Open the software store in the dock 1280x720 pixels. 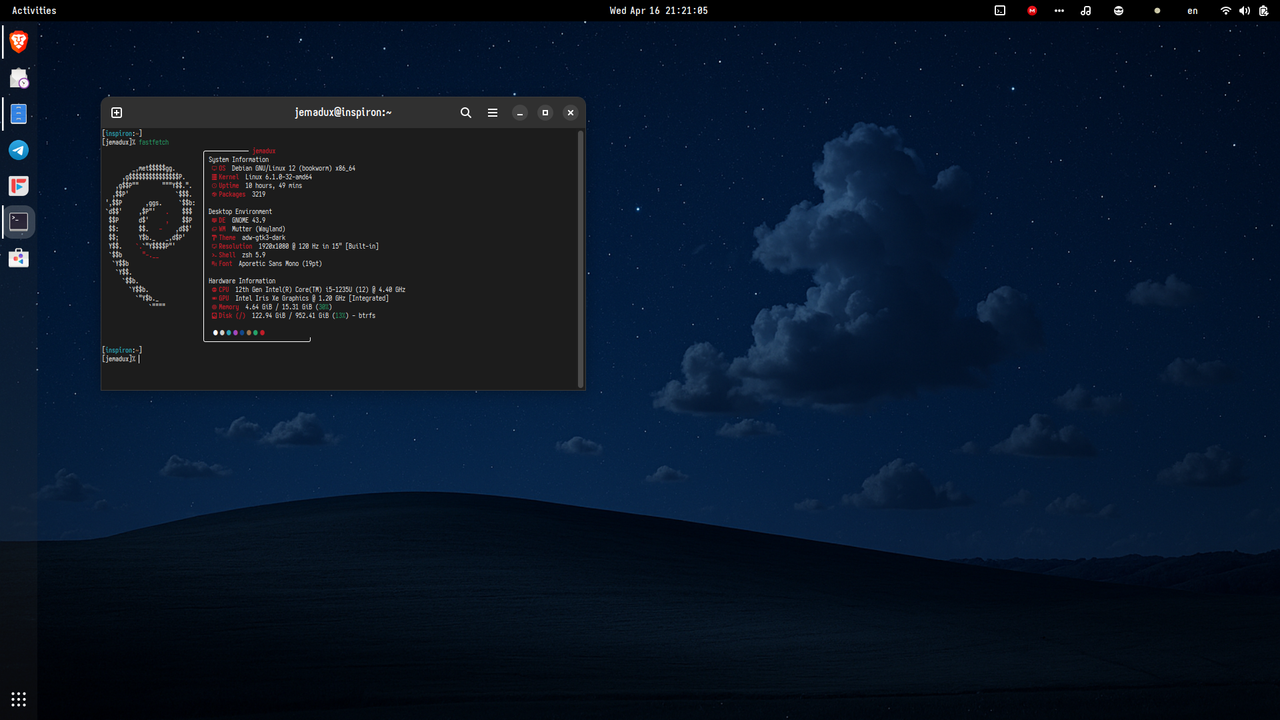pyautogui.click(x=19, y=258)
